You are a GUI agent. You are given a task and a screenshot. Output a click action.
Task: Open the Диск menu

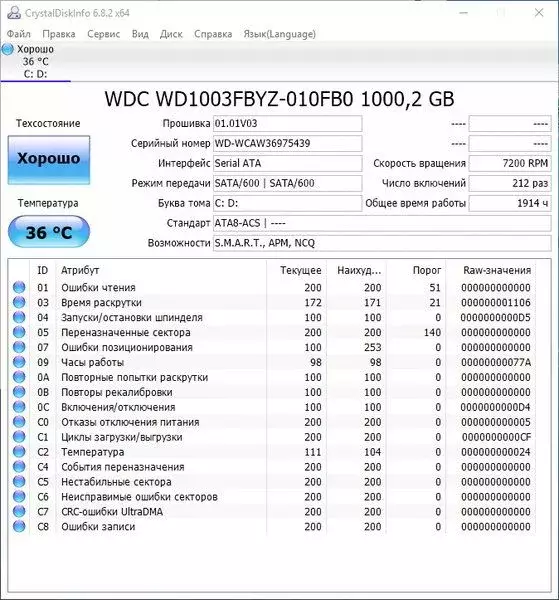(171, 34)
